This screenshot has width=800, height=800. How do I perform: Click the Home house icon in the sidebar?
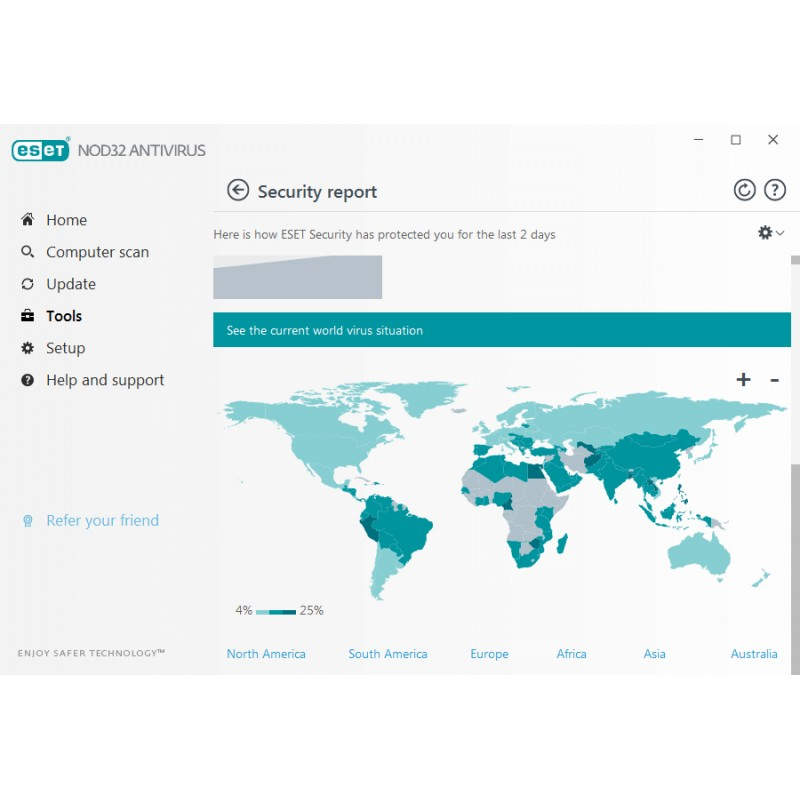tap(27, 220)
